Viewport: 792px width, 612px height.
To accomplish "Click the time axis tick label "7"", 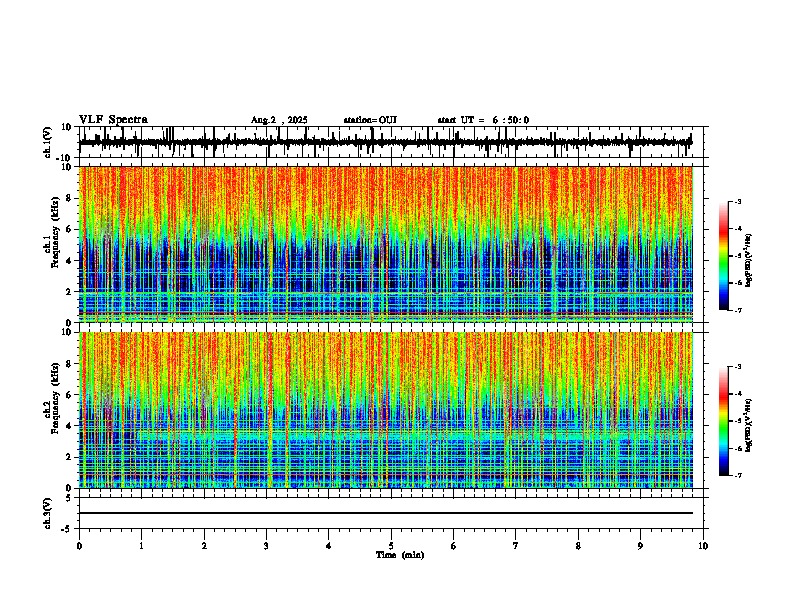I will tap(516, 546).
